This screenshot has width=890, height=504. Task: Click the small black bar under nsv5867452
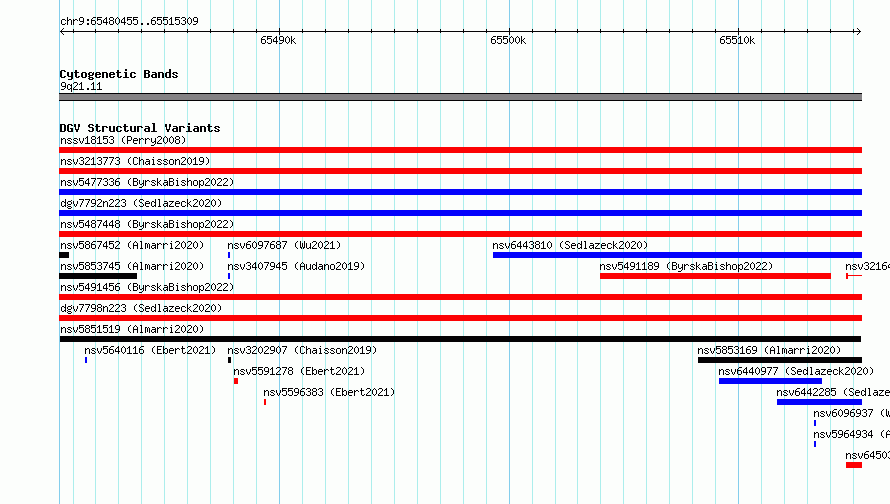(x=64, y=255)
